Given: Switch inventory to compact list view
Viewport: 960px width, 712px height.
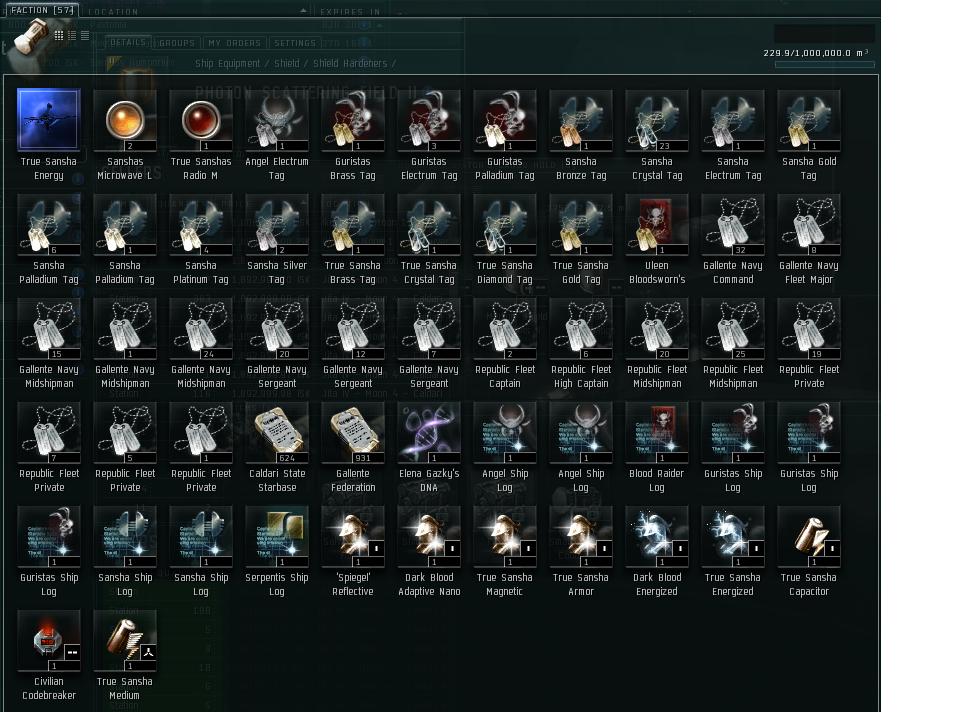Looking at the screenshot, I should click(x=85, y=36).
